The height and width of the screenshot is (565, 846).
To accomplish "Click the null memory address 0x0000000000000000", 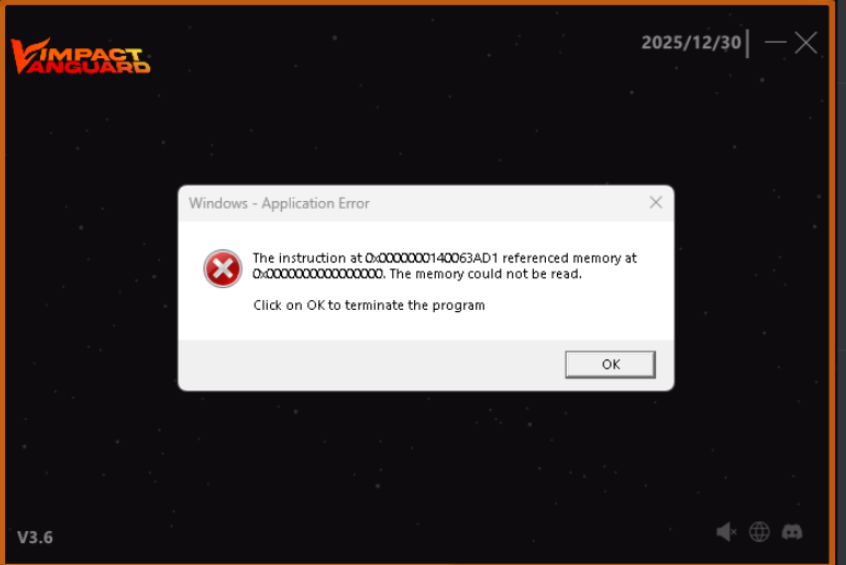I will [x=318, y=274].
